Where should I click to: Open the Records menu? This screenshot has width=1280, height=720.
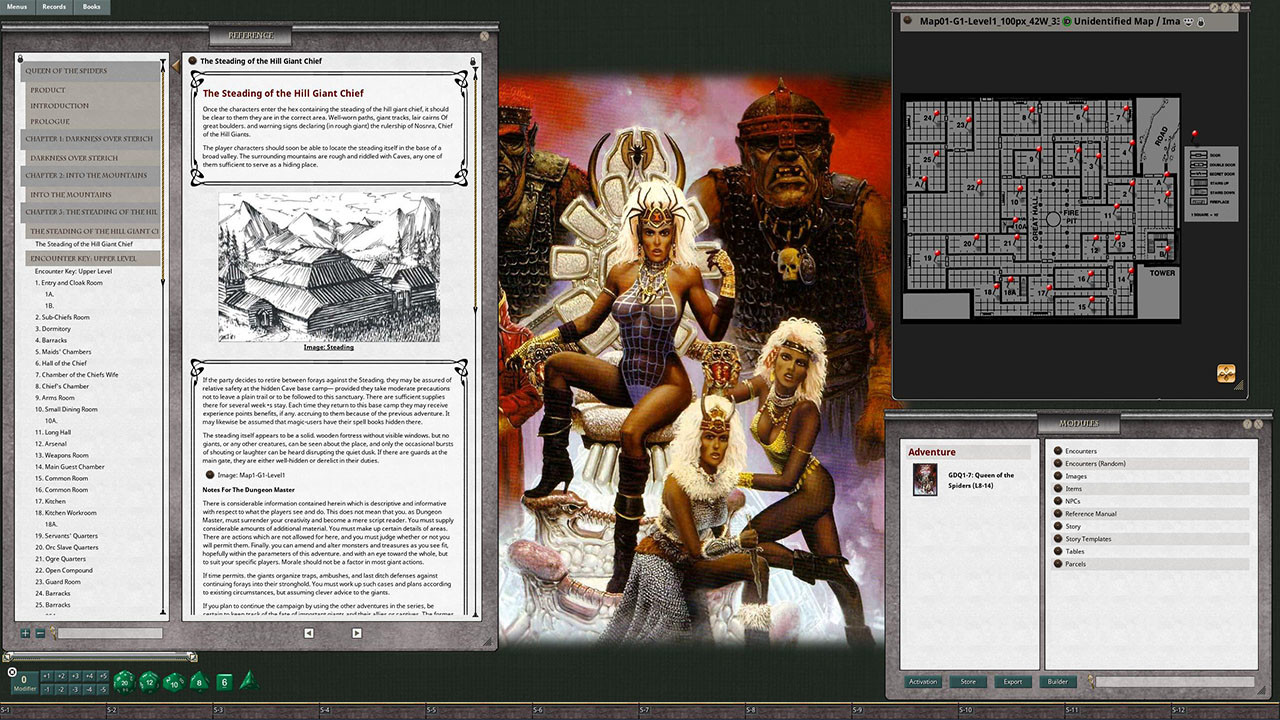pyautogui.click(x=53, y=7)
